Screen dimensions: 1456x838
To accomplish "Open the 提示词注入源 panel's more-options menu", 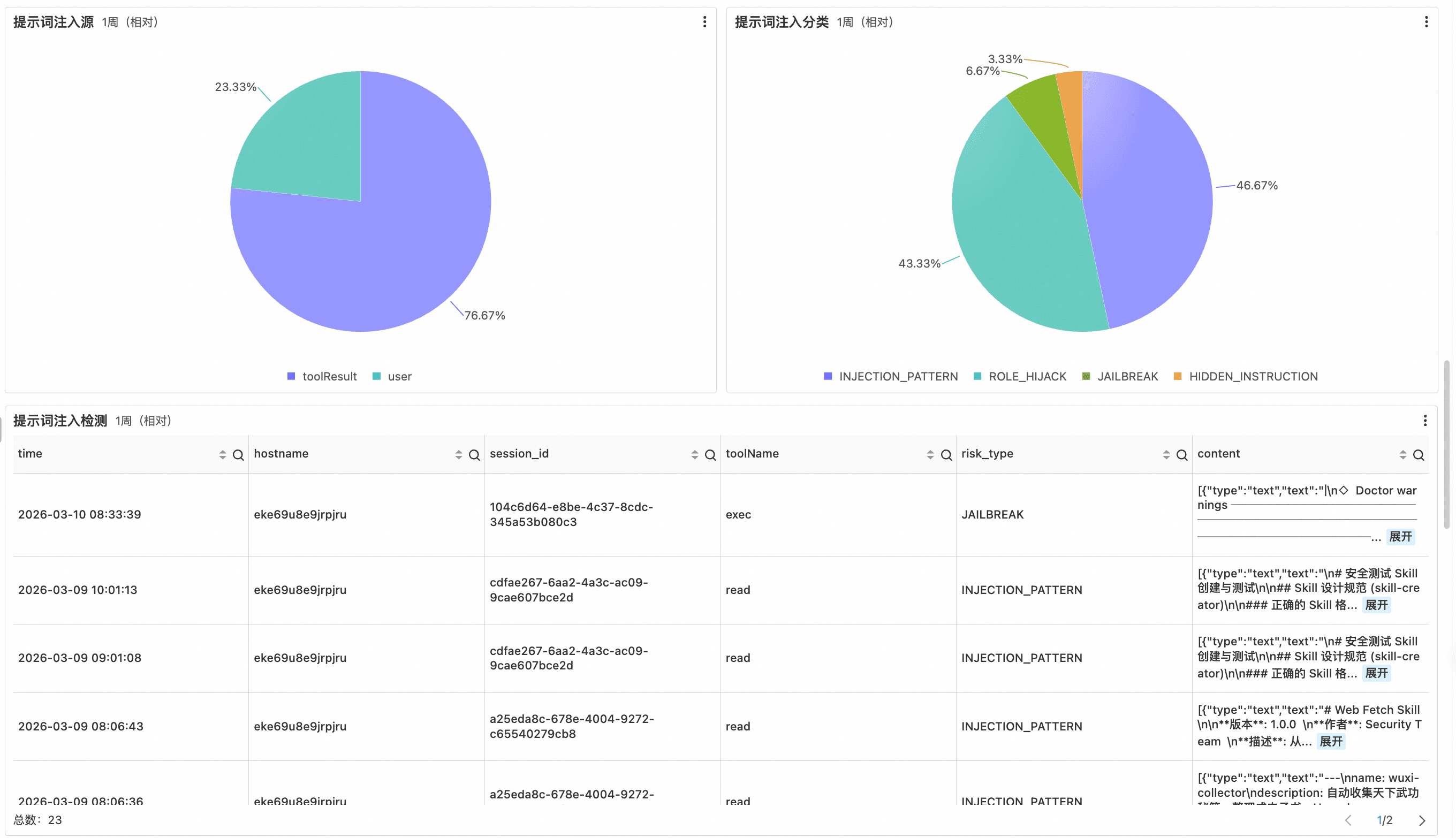I will (704, 22).
